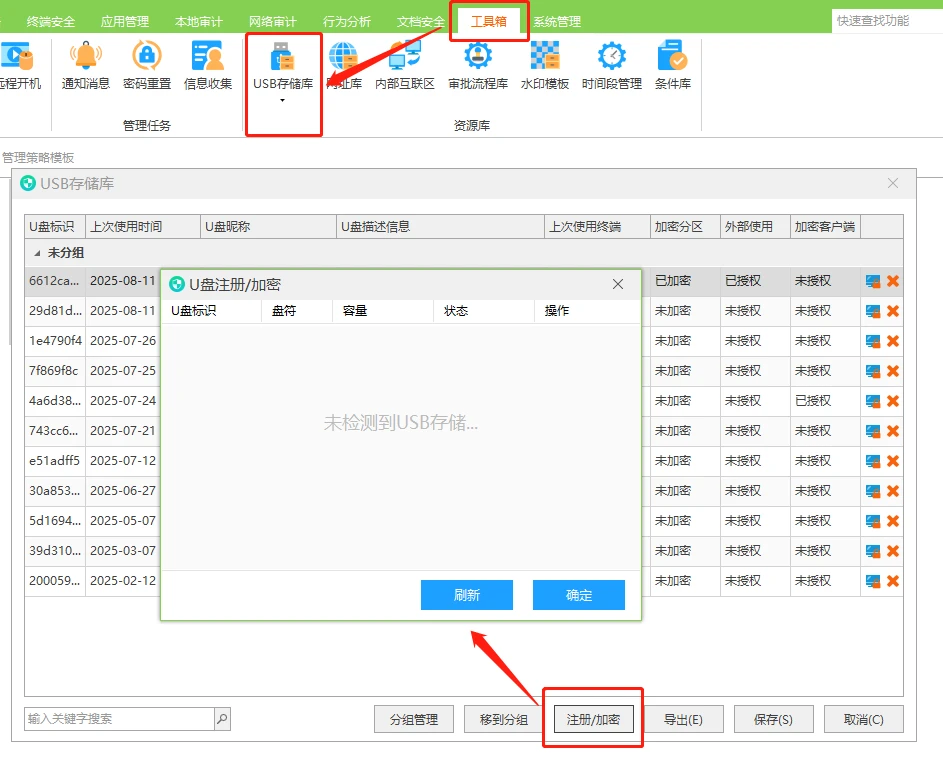This screenshot has width=943, height=758.
Task: Click the 注册/加密 button
Action: pos(594,719)
